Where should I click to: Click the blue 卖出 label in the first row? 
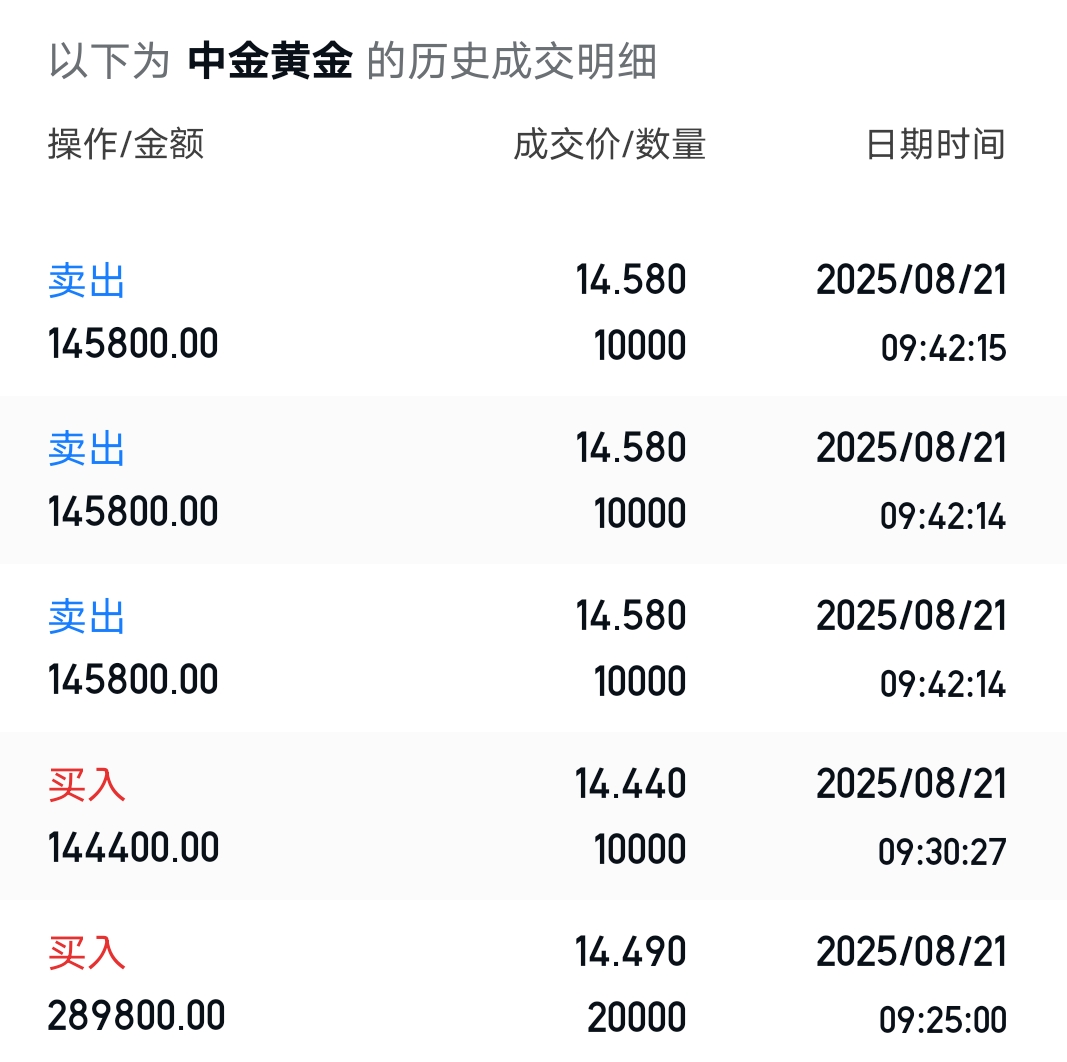87,282
